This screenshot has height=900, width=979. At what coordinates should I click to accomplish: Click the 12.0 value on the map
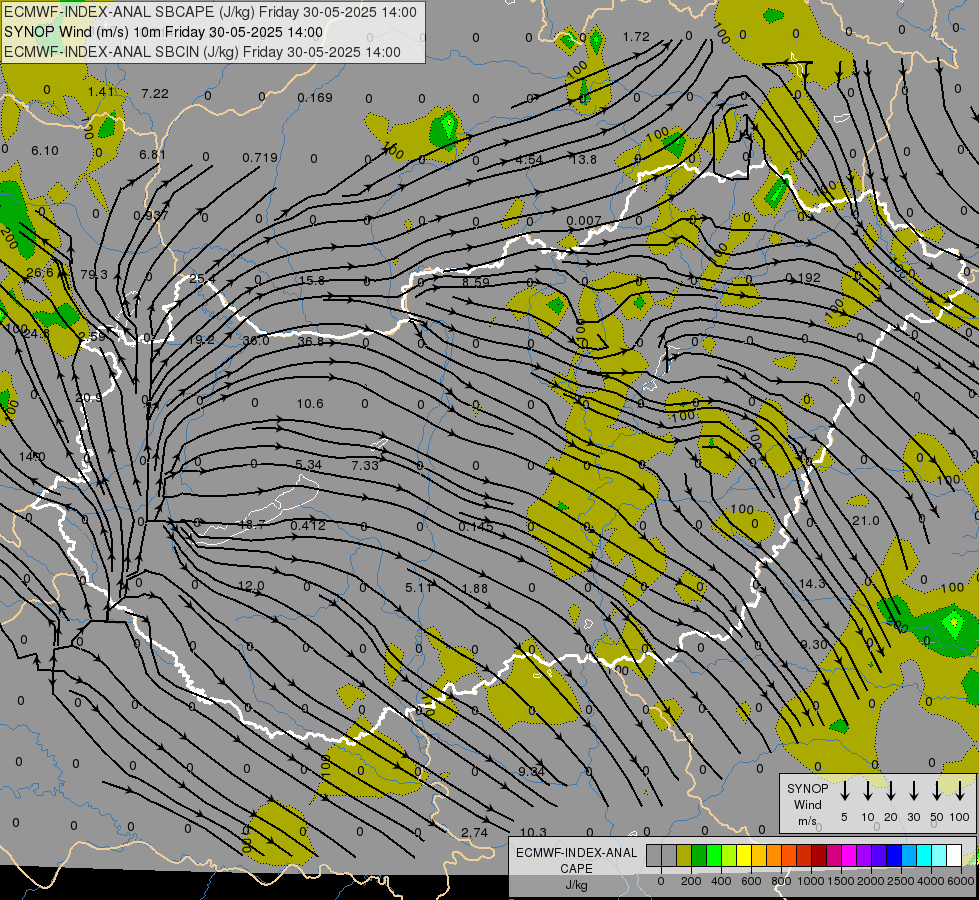251,586
